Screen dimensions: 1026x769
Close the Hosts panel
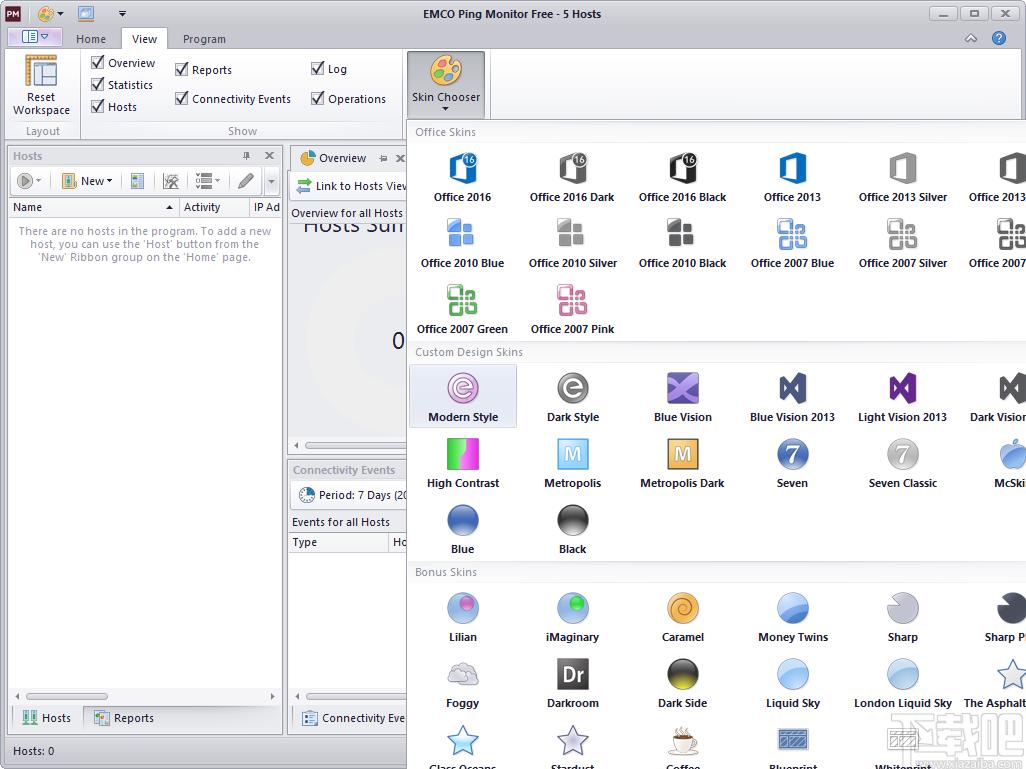click(x=269, y=156)
